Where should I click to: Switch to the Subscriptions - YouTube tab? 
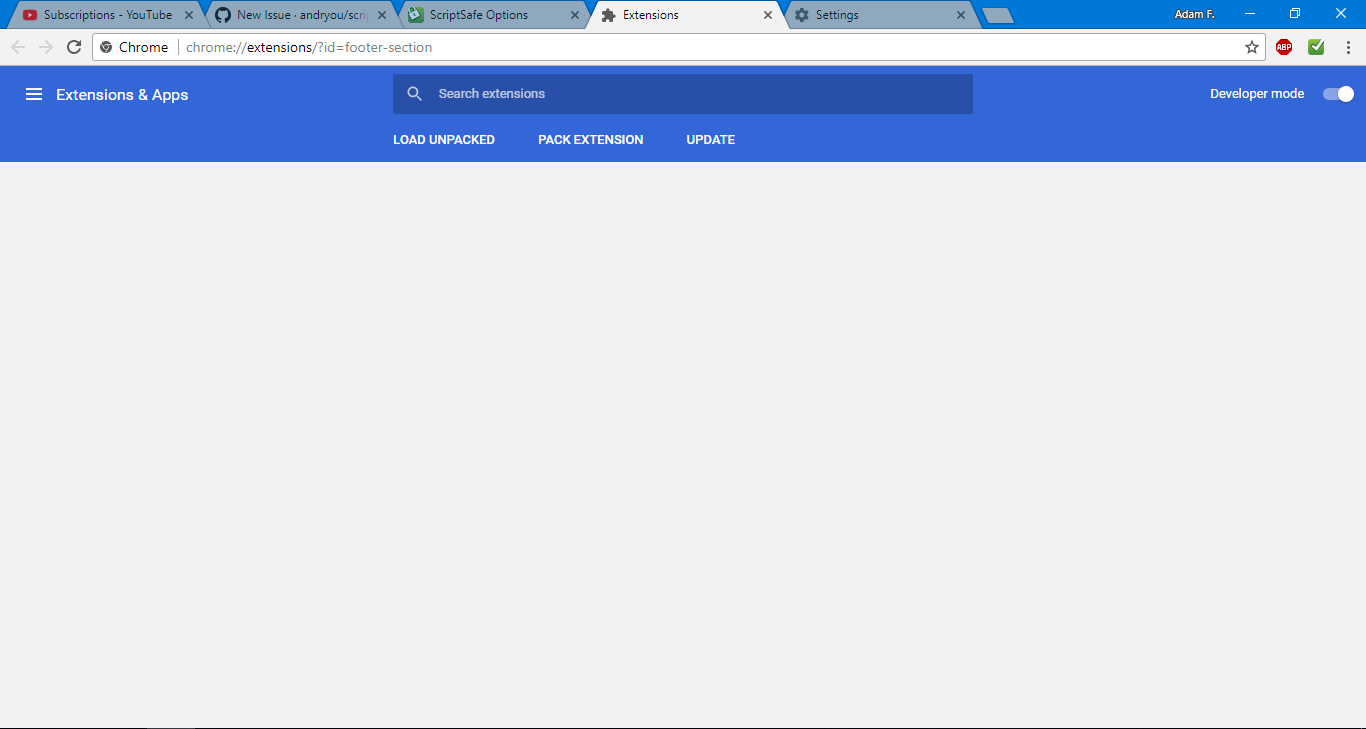pos(105,15)
